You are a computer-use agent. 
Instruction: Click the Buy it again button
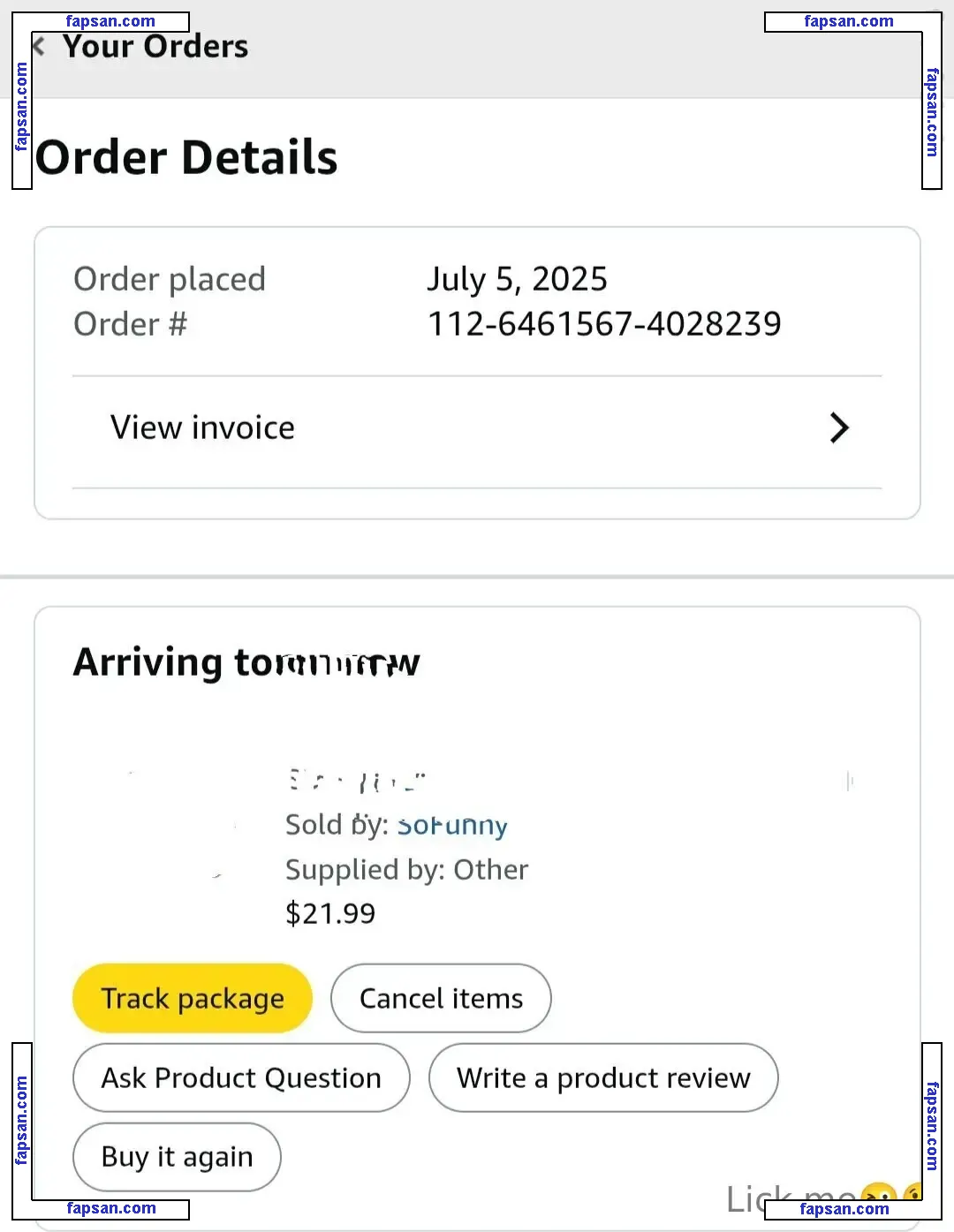177,1157
